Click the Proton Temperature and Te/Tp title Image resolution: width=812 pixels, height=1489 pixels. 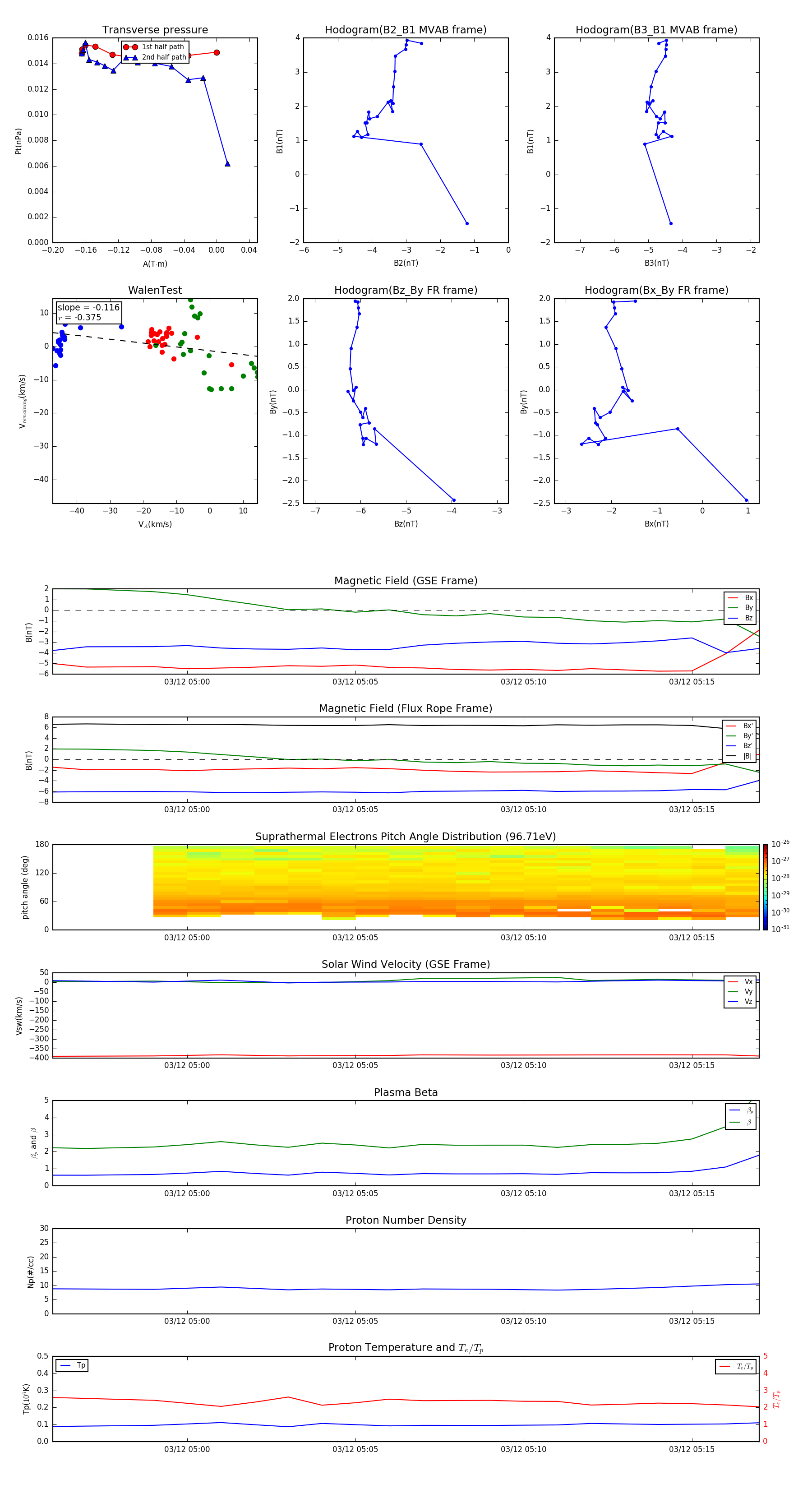[406, 1348]
